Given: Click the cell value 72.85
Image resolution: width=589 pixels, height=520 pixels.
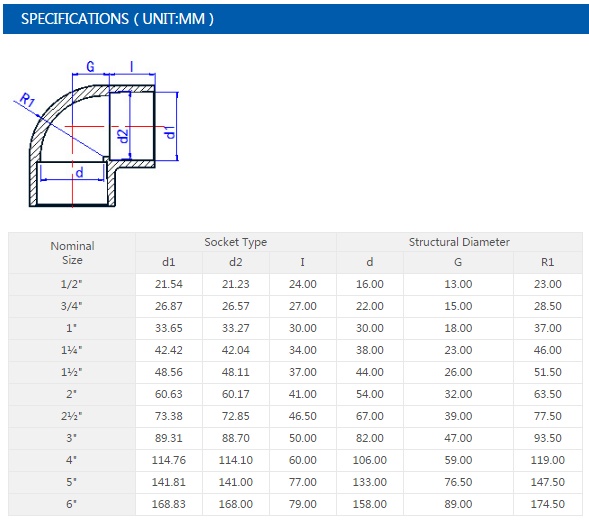Looking at the screenshot, I should 236,416.
